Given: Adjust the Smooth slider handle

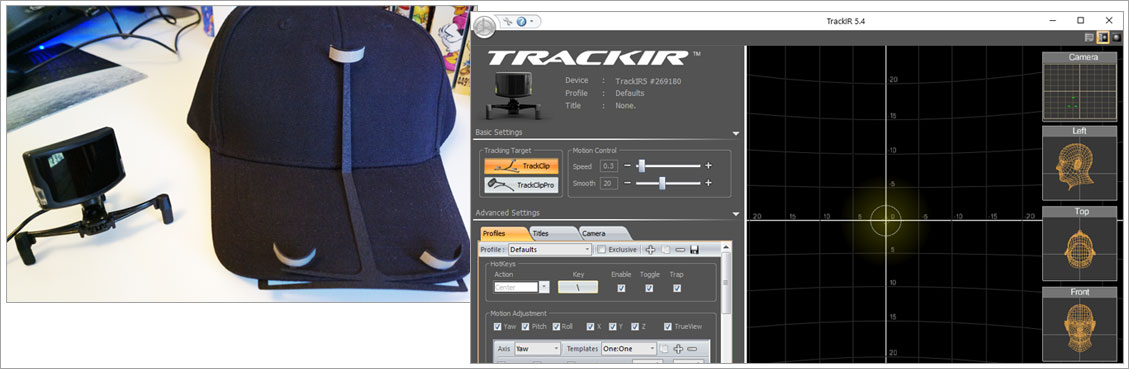Looking at the screenshot, I should 662,183.
